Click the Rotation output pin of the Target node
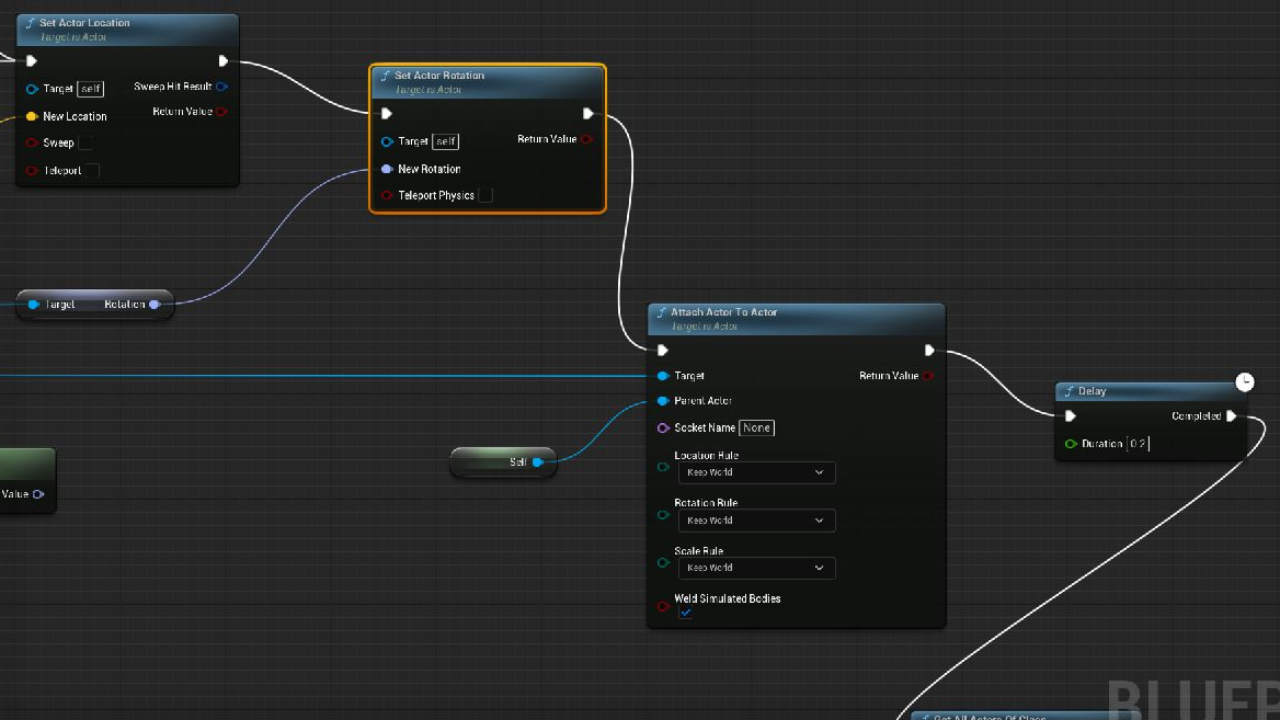1280x720 pixels. (154, 304)
